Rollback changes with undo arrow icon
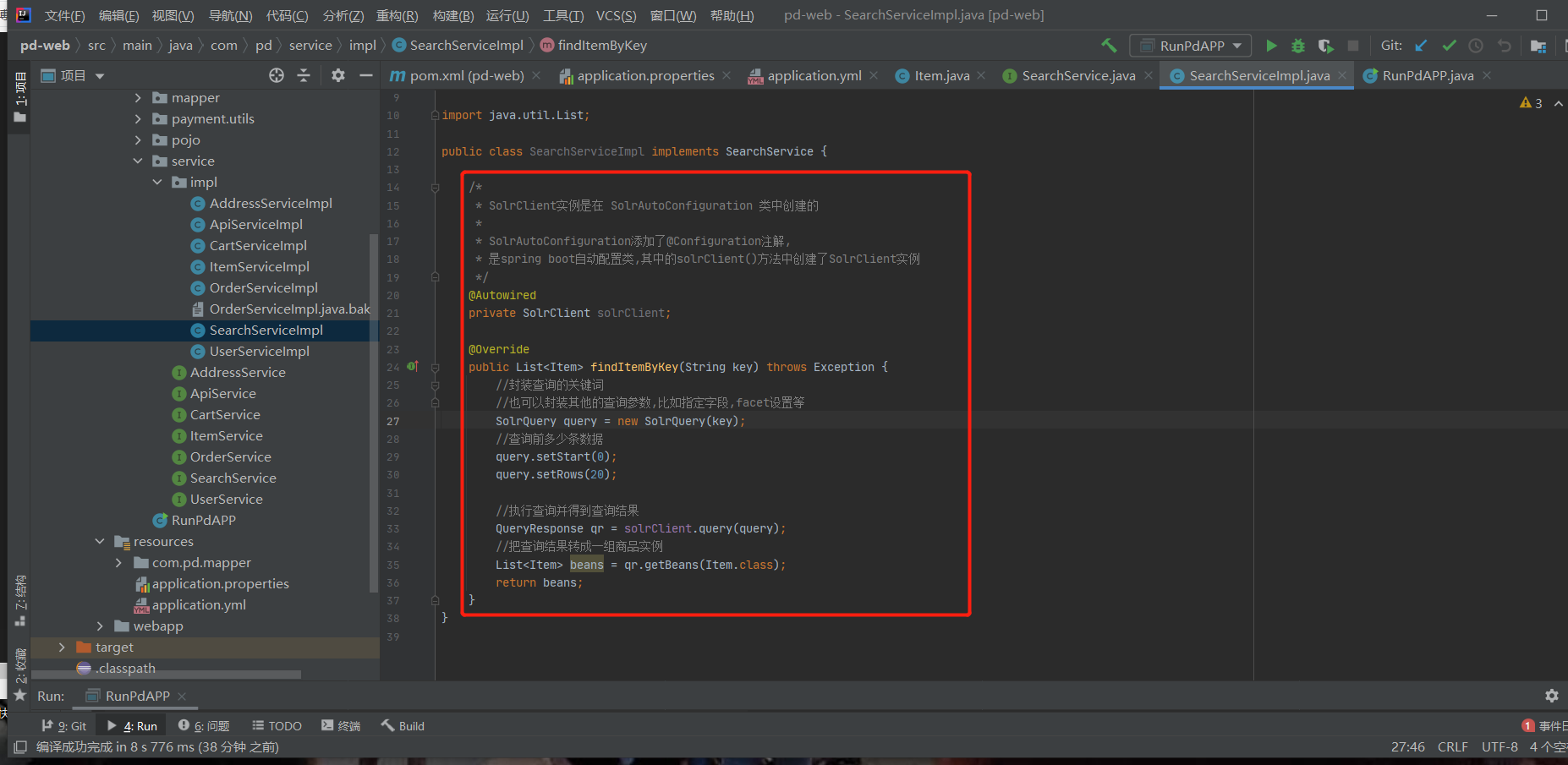 tap(1504, 46)
